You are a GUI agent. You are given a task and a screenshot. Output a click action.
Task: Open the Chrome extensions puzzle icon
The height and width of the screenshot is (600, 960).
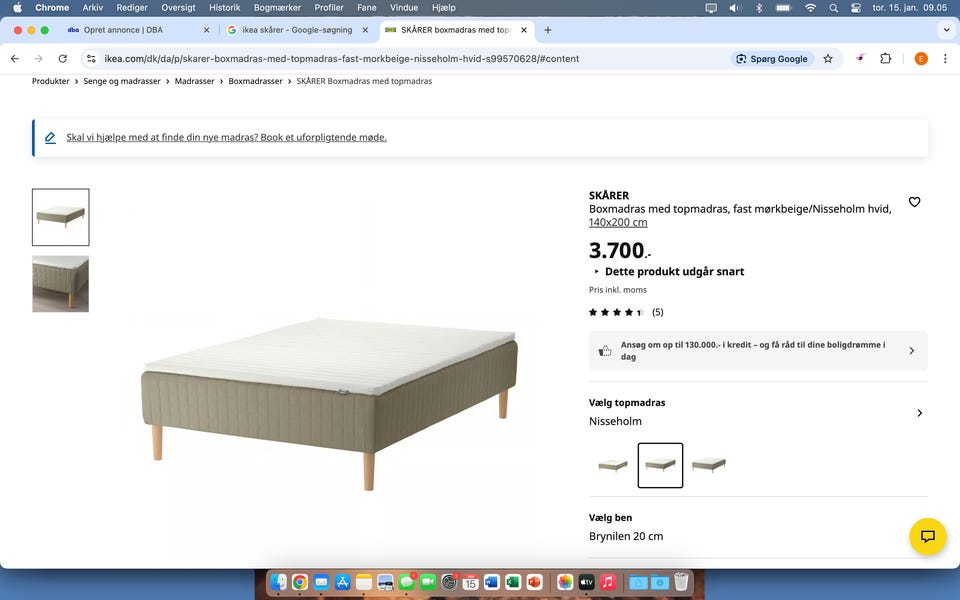click(x=885, y=59)
